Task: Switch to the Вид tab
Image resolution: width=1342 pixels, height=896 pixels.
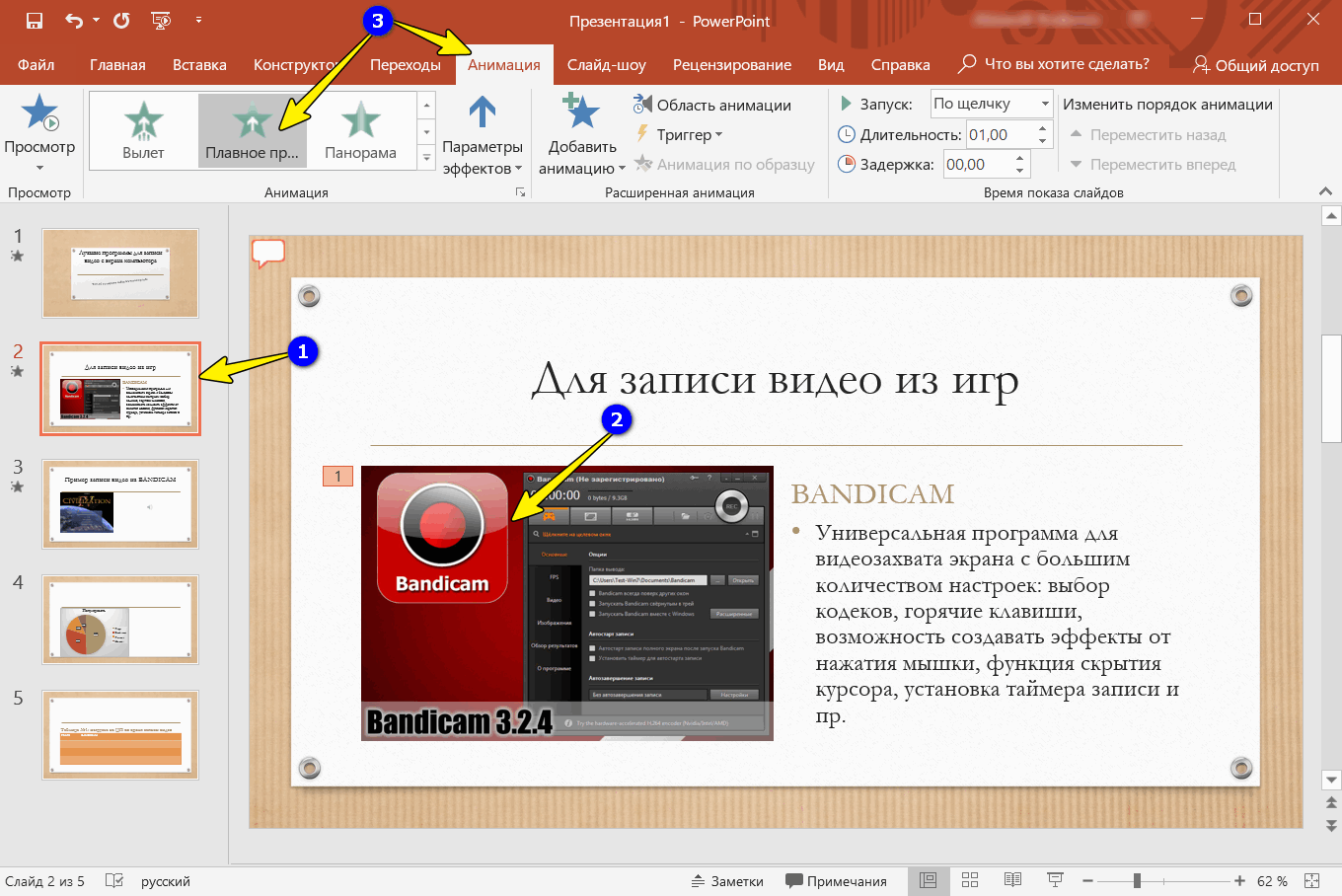Action: 831,64
